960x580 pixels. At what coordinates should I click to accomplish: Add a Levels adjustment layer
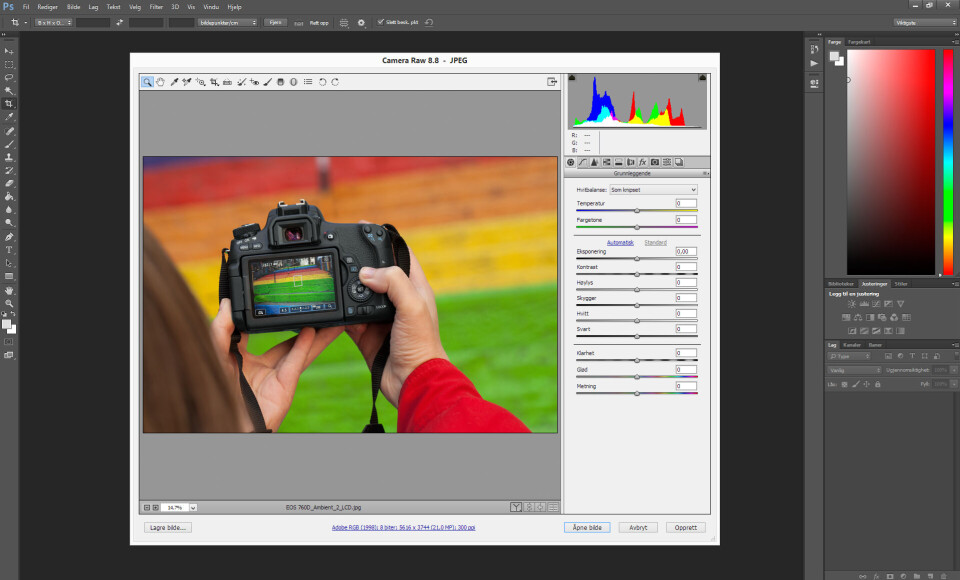pos(864,304)
